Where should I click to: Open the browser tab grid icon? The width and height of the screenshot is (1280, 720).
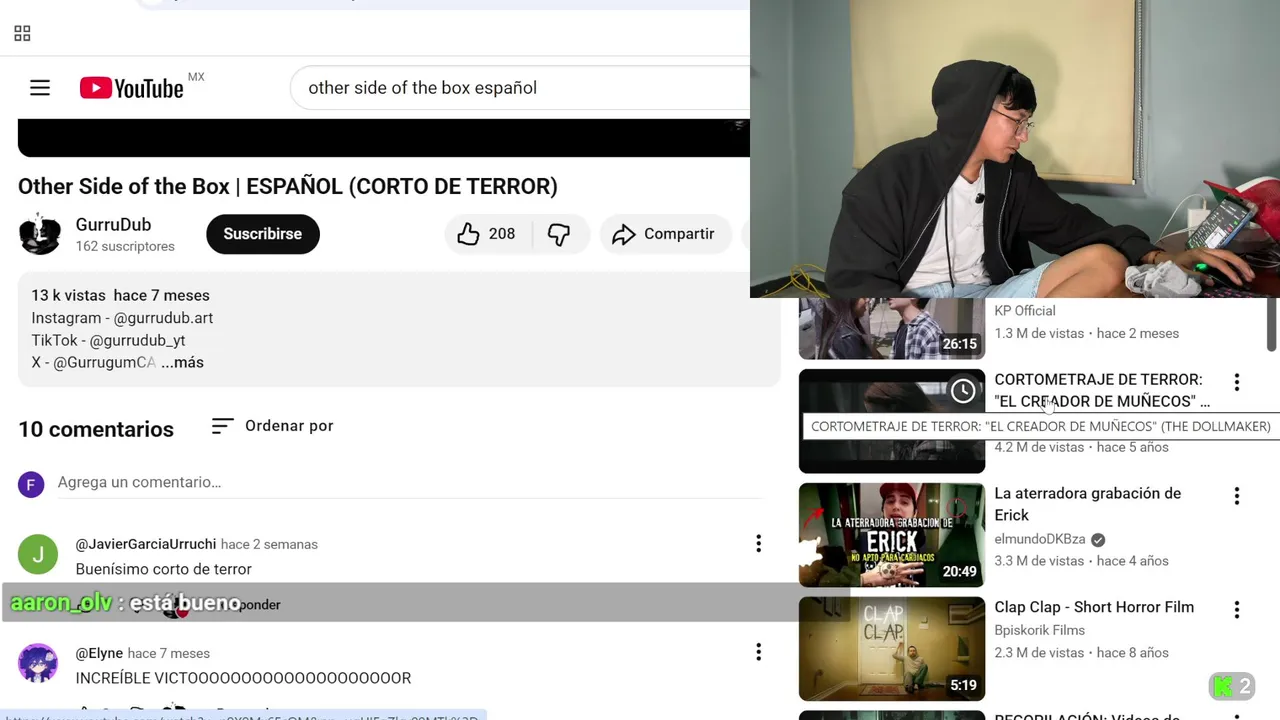pos(22,34)
